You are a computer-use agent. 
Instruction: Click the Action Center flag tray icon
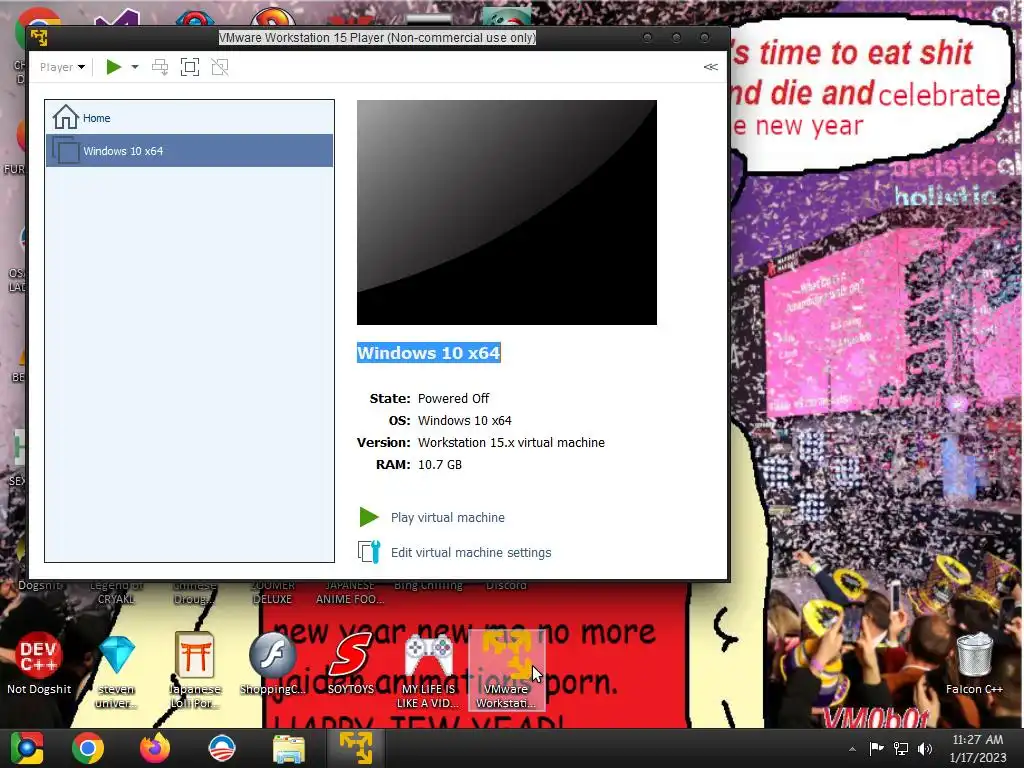click(x=876, y=748)
